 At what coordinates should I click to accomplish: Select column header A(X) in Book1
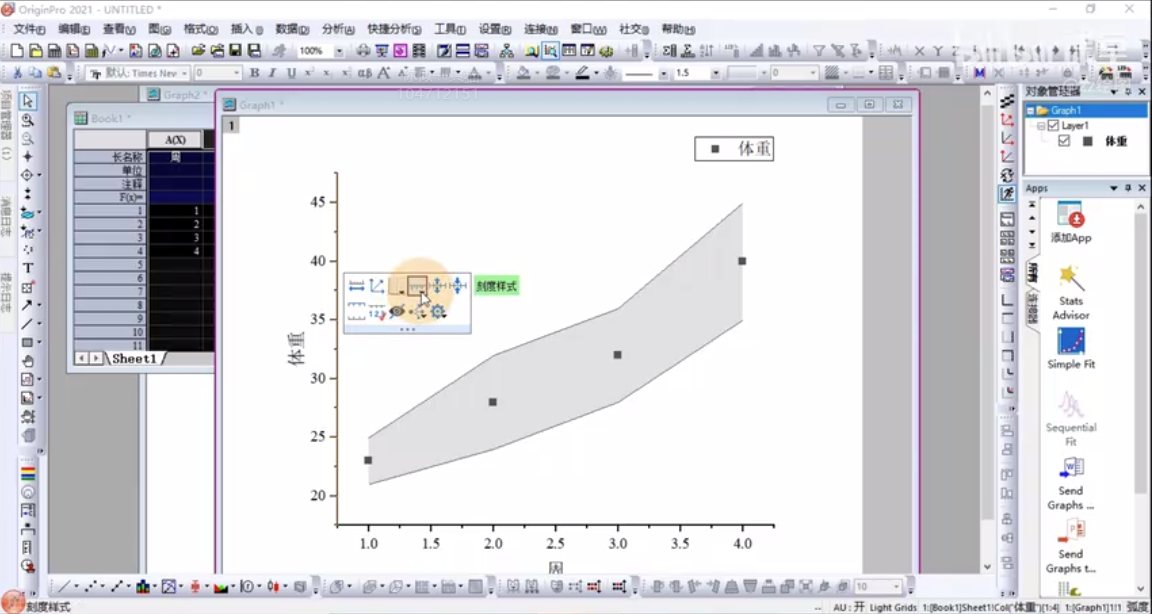[x=175, y=140]
